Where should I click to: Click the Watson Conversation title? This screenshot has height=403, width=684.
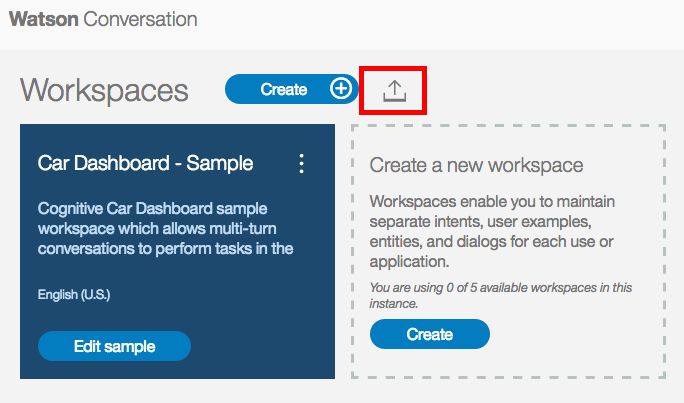tap(103, 20)
